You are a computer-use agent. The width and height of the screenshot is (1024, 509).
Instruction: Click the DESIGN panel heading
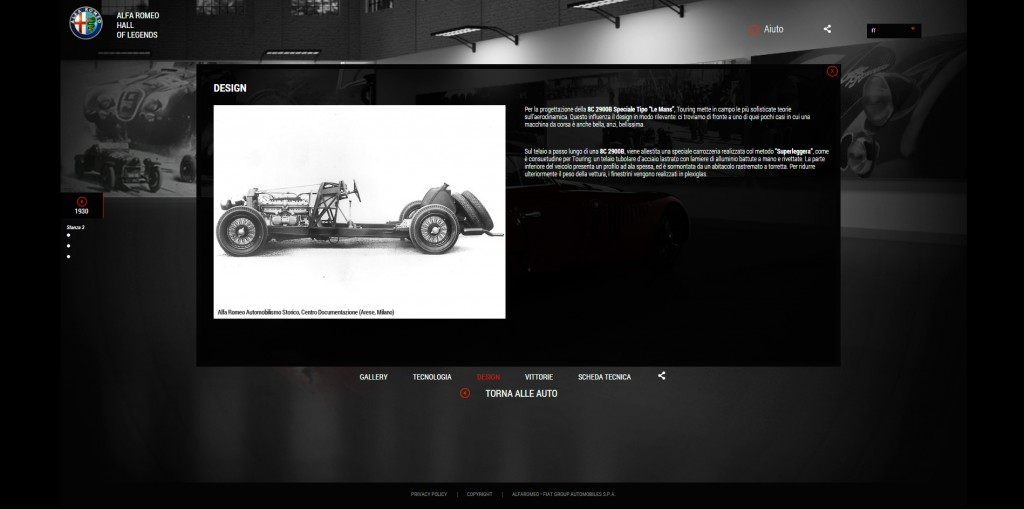click(x=230, y=88)
